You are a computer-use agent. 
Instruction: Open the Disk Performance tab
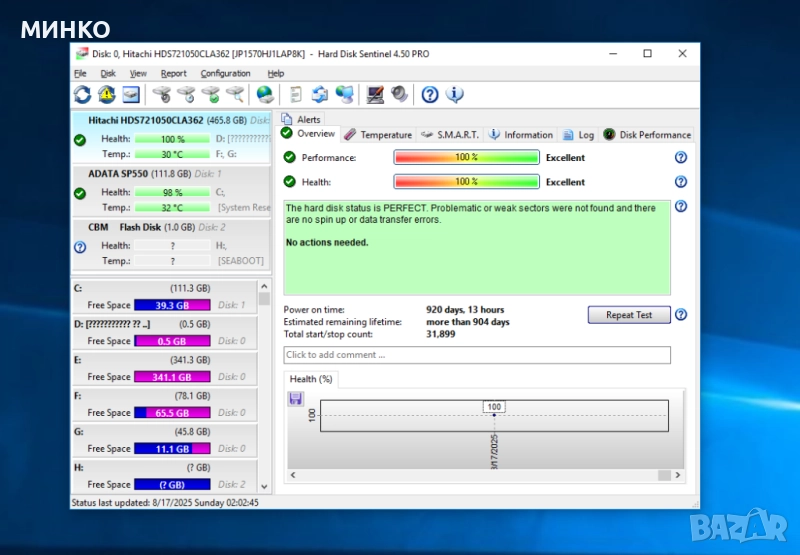647,135
